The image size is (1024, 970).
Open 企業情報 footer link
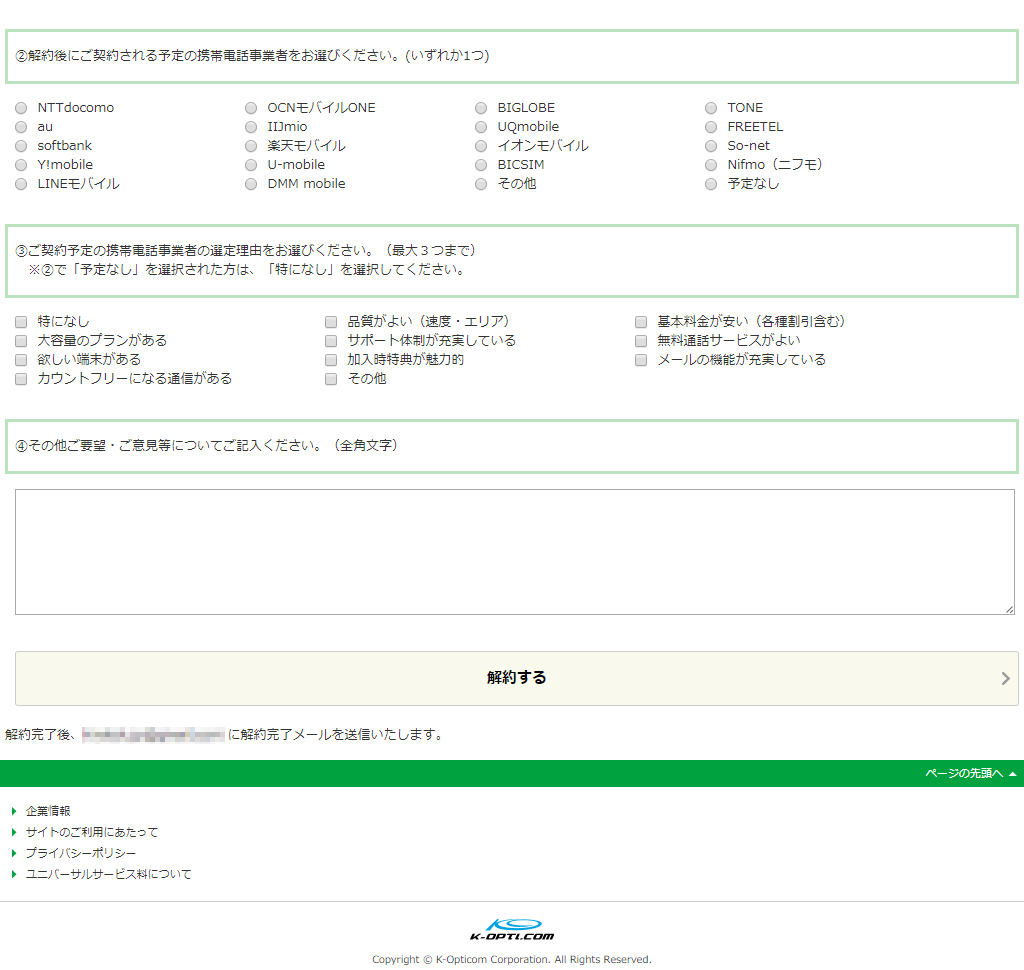tap(48, 811)
